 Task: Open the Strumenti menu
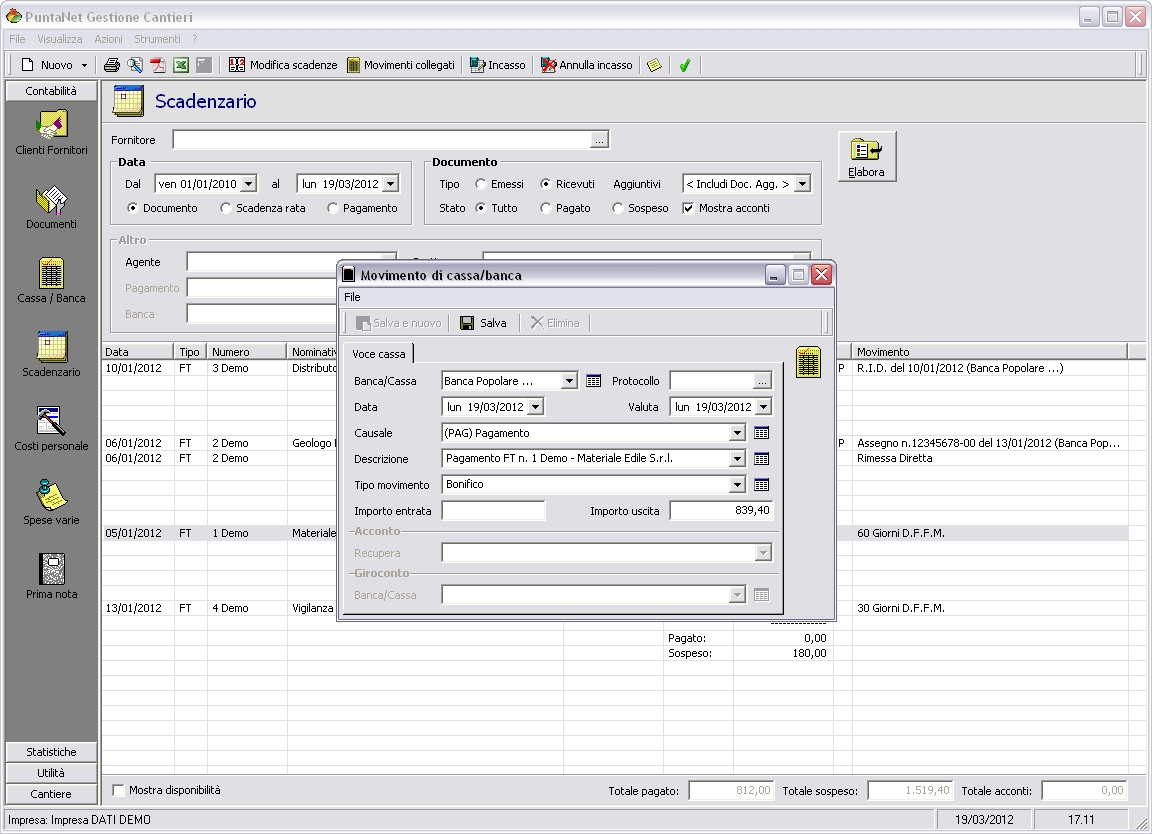(157, 39)
